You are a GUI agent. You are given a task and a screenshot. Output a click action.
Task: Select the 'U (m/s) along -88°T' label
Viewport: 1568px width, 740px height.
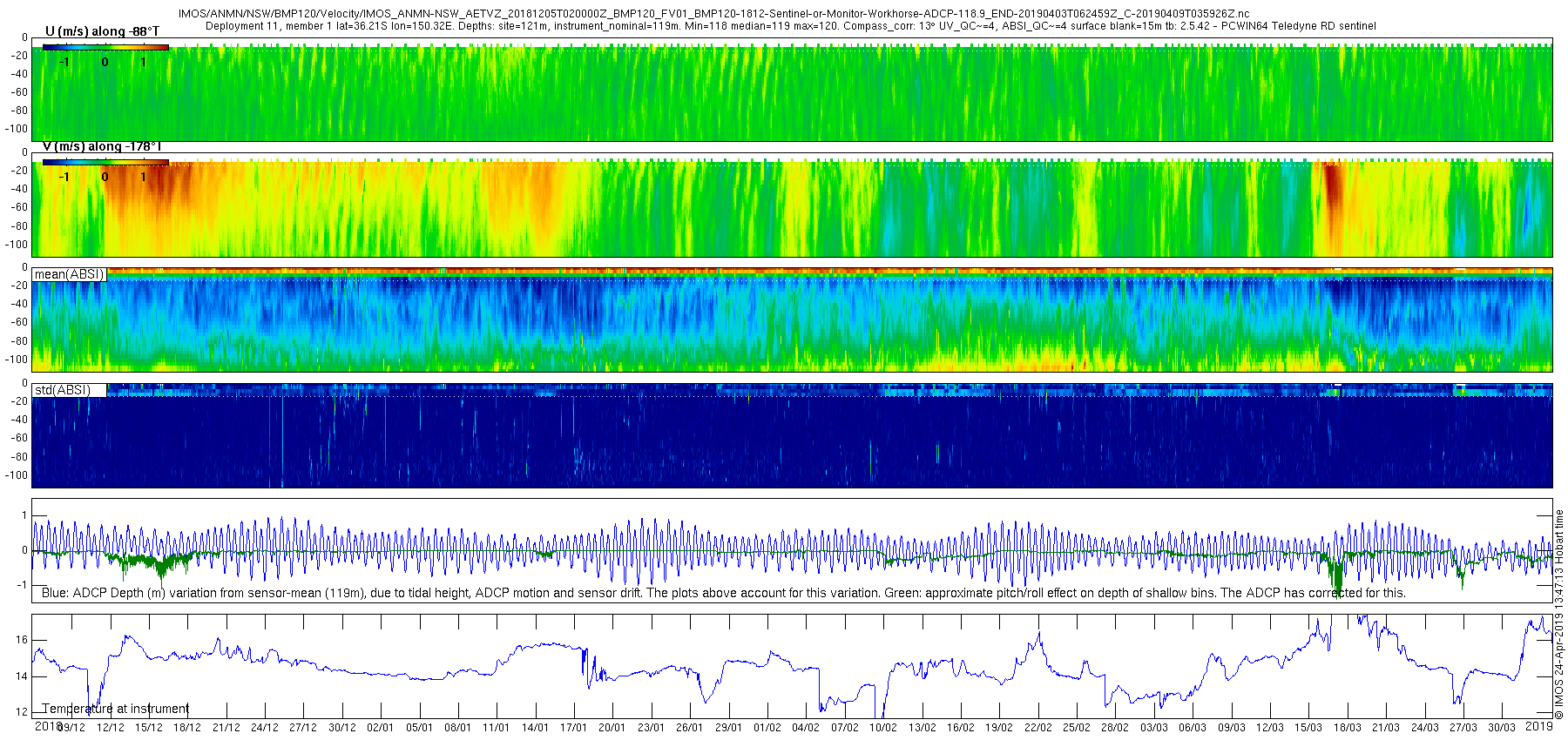102,31
